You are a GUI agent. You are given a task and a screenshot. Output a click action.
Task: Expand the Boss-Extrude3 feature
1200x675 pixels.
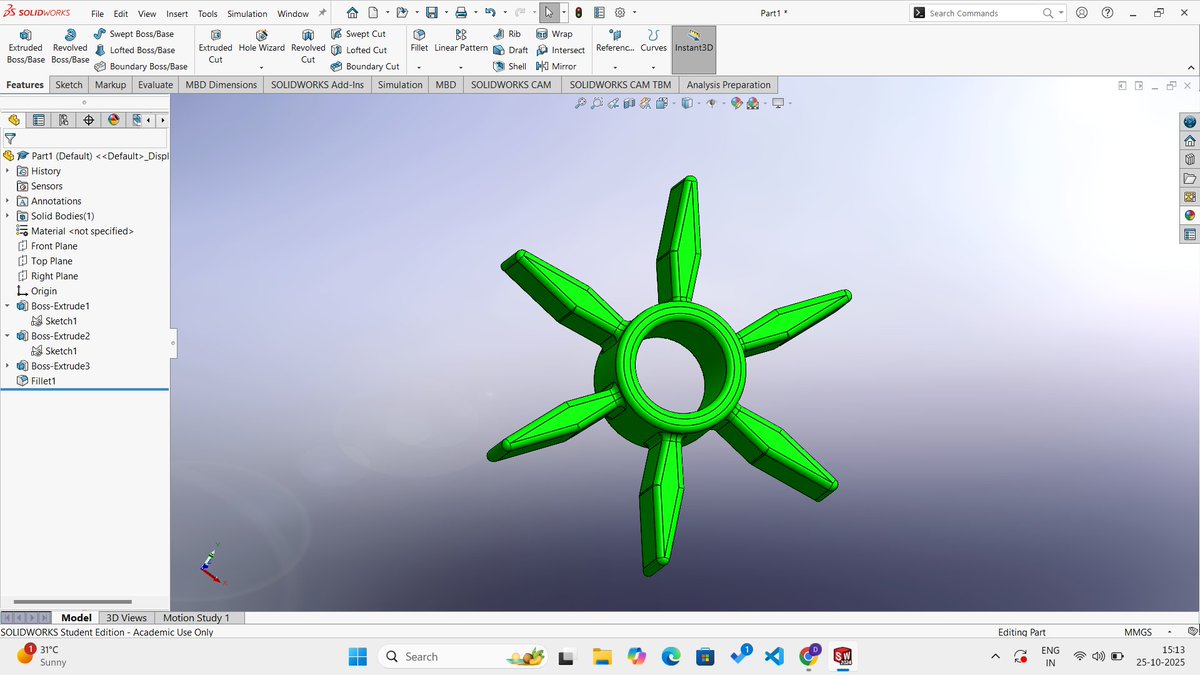pos(8,366)
